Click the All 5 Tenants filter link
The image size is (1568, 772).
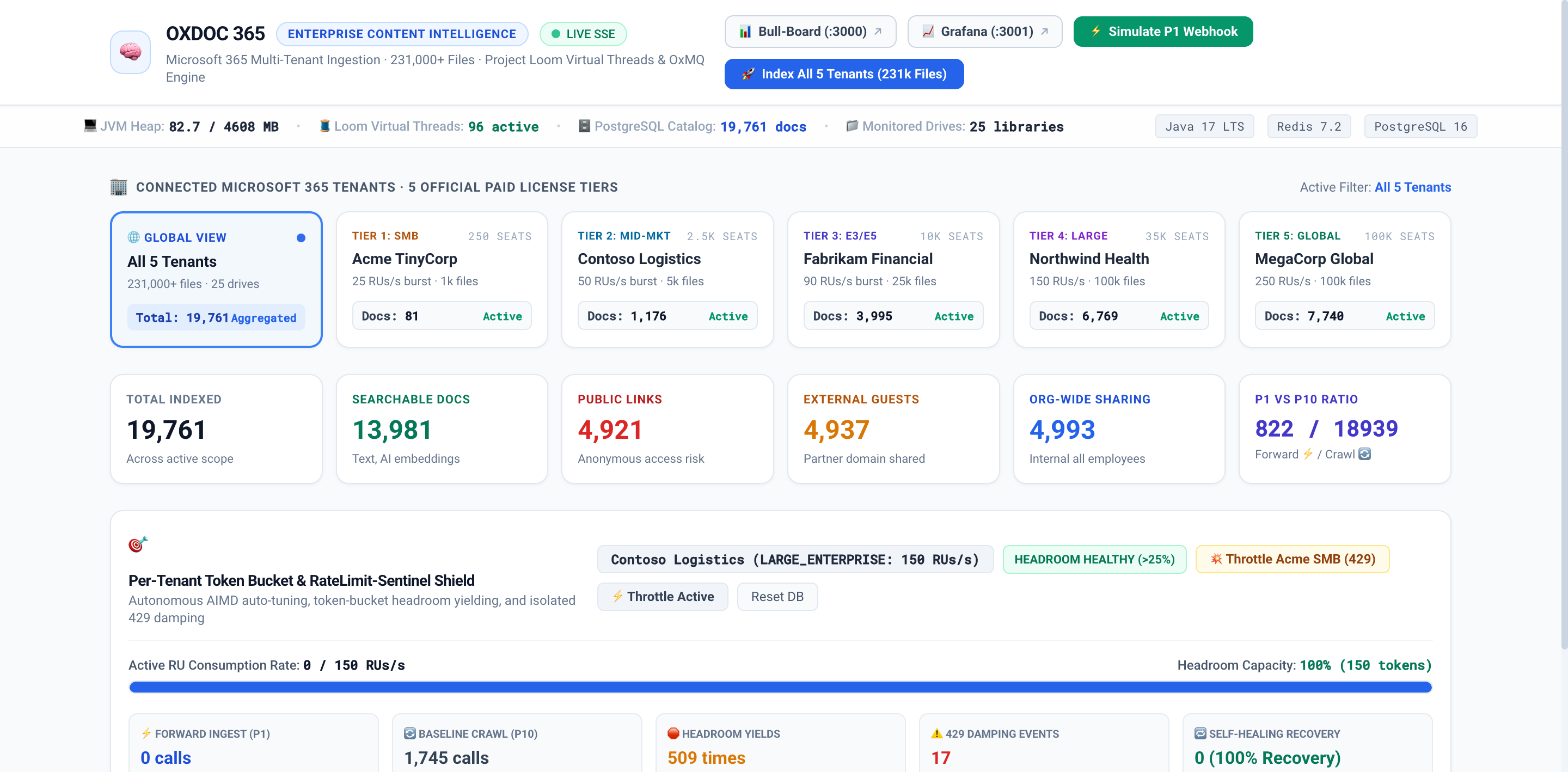1412,187
